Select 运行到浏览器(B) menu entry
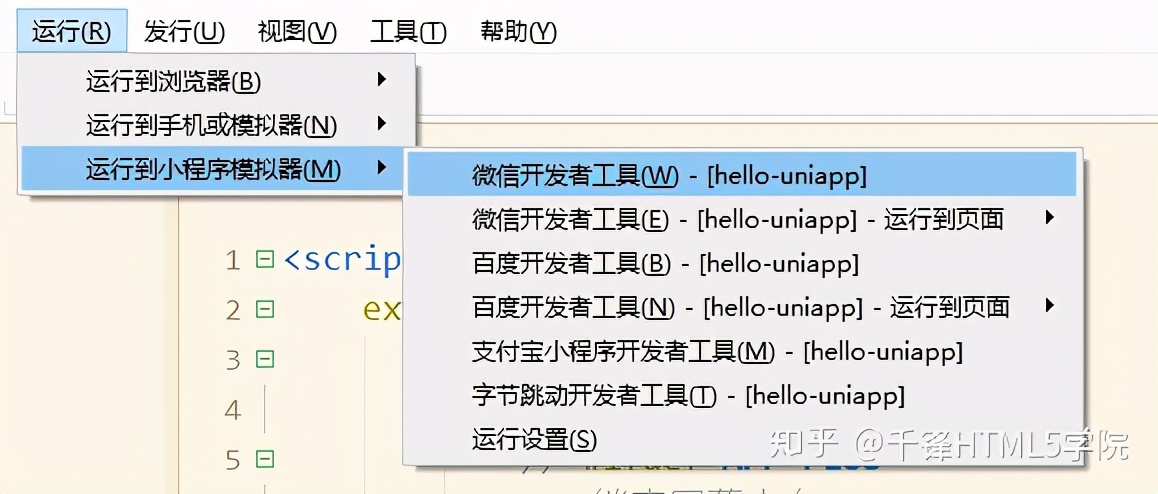The height and width of the screenshot is (494, 1158). (x=216, y=80)
